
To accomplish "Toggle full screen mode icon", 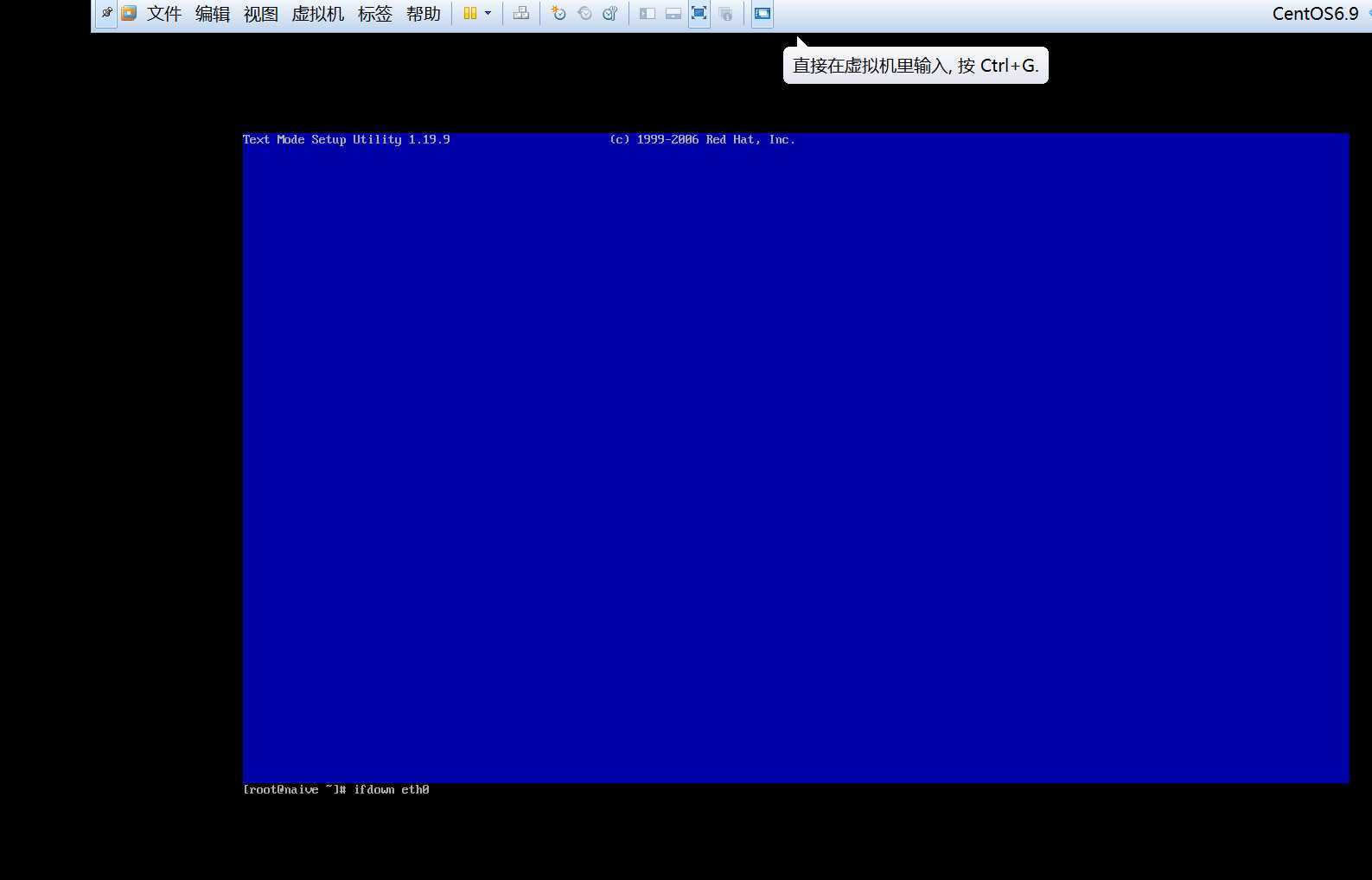I will click(699, 14).
